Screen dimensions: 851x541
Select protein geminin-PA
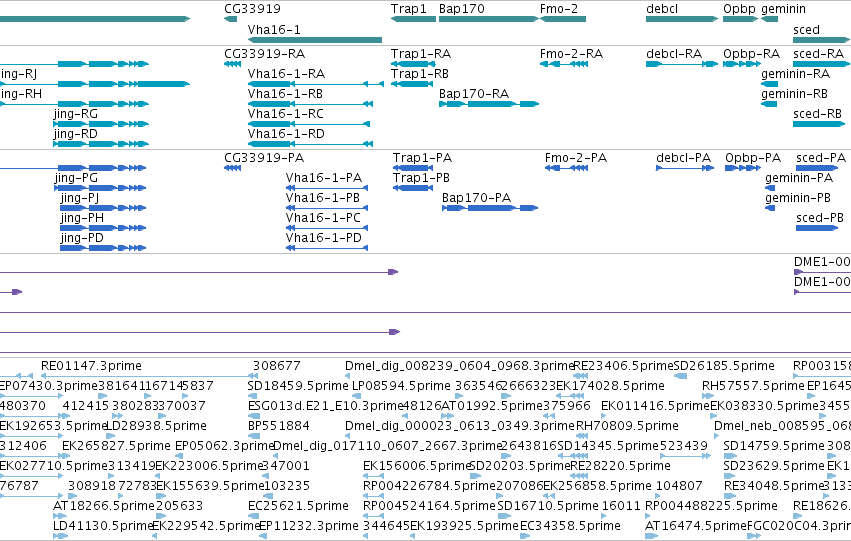pyautogui.click(x=799, y=178)
